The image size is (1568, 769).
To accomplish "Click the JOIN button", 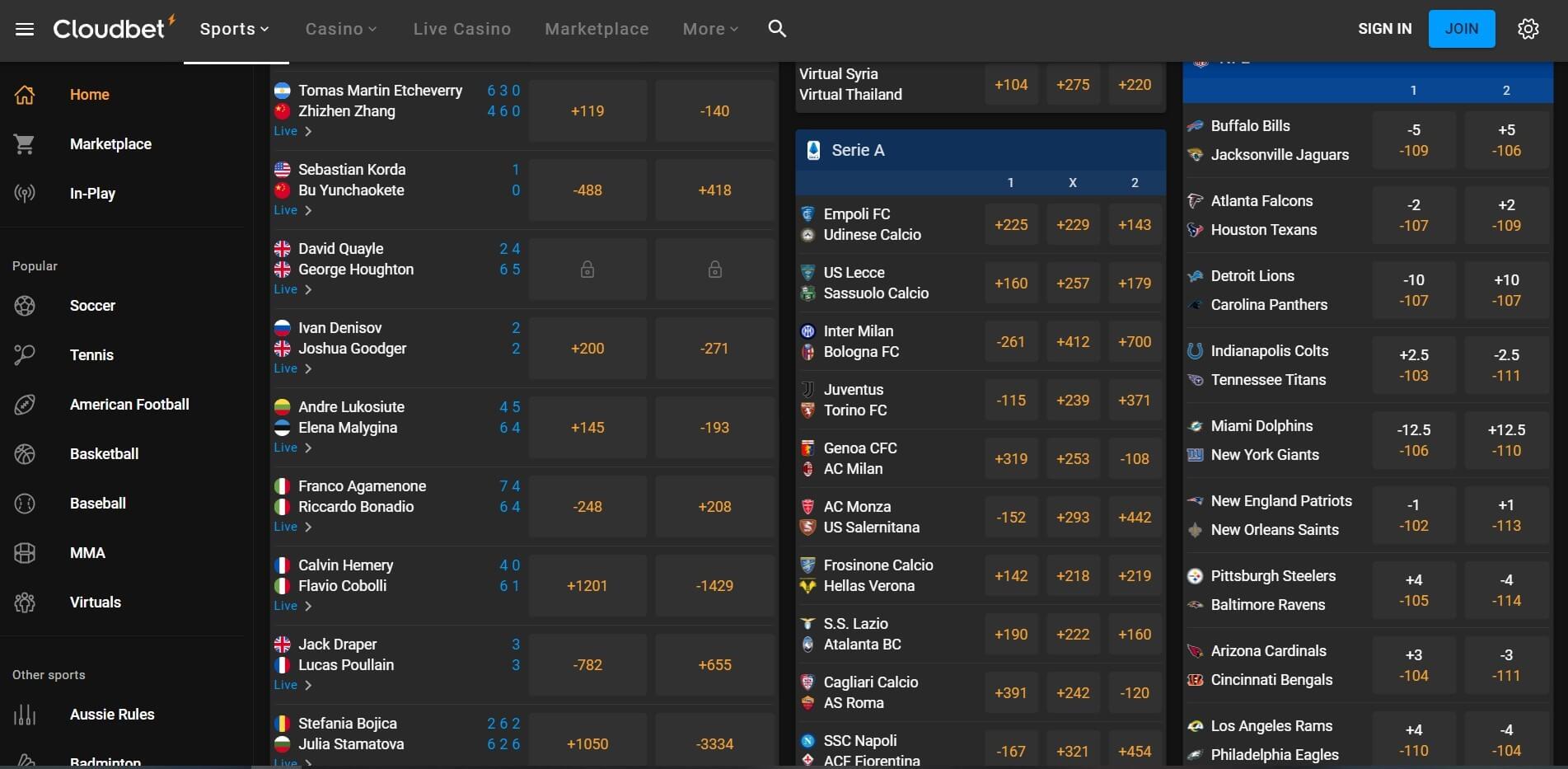I will pyautogui.click(x=1462, y=29).
